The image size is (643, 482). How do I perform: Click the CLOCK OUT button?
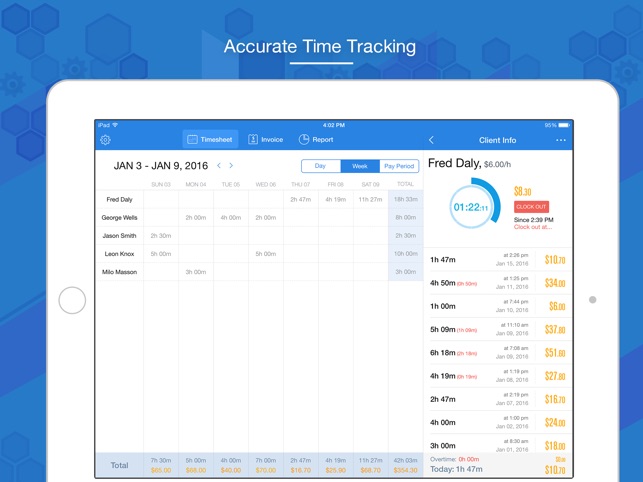pyautogui.click(x=531, y=207)
